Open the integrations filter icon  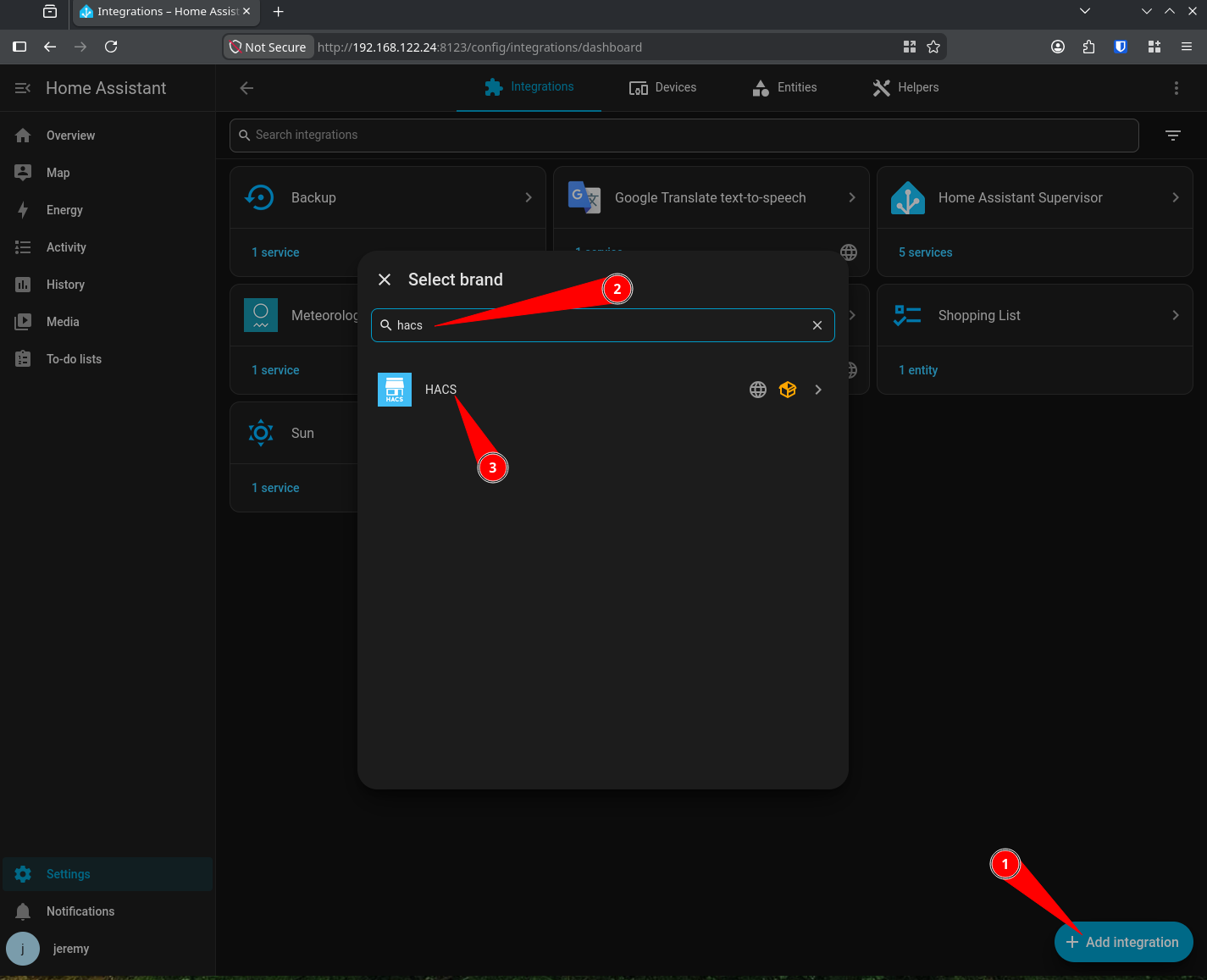[1173, 136]
